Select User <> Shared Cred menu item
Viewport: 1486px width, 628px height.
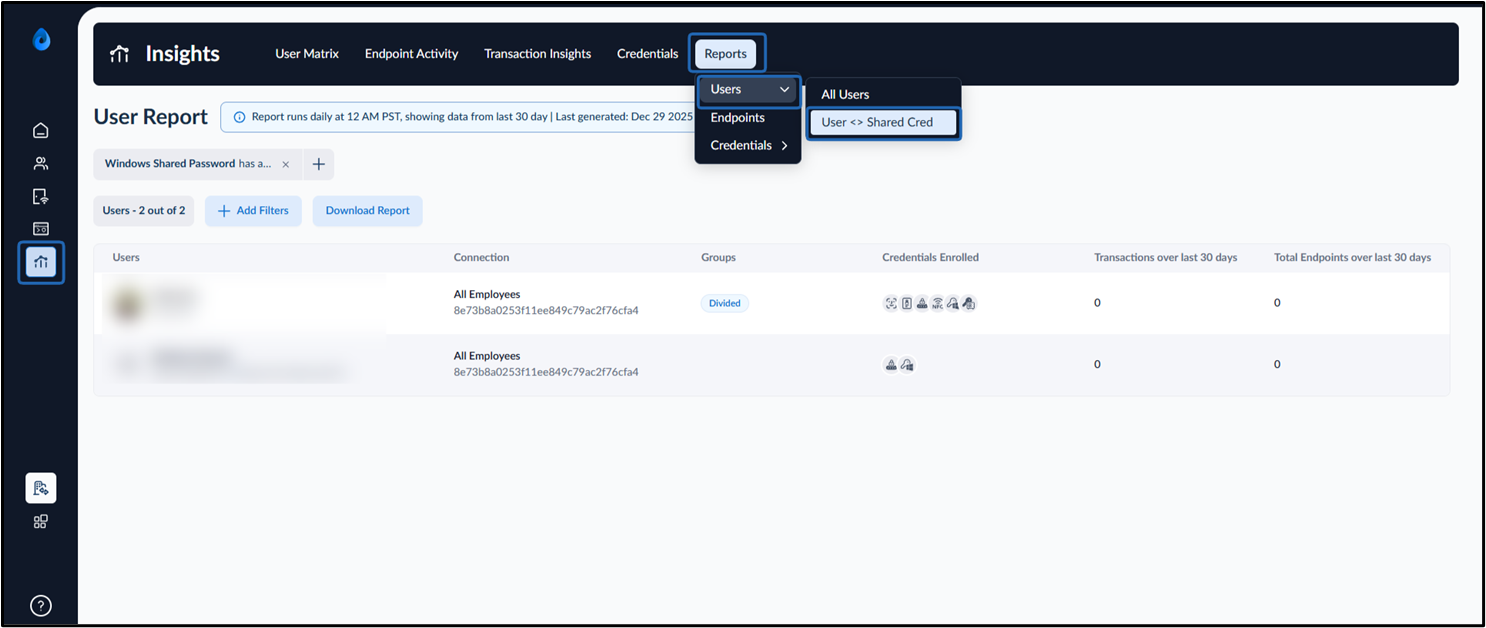[884, 123]
